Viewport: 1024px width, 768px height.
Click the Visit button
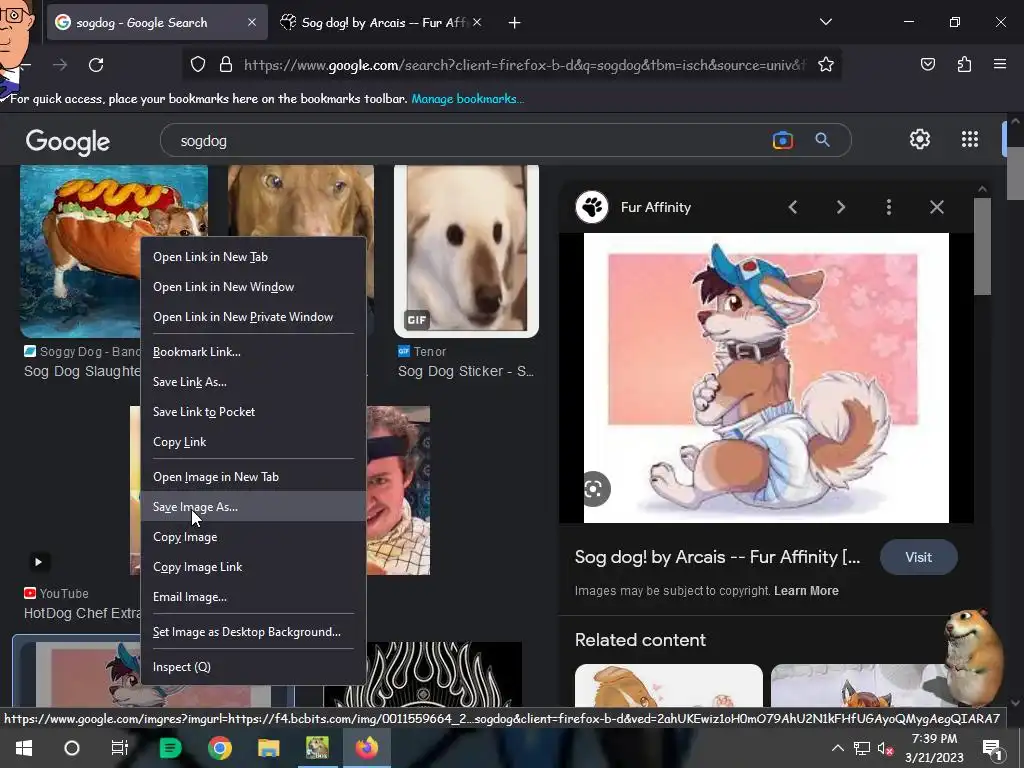918,557
